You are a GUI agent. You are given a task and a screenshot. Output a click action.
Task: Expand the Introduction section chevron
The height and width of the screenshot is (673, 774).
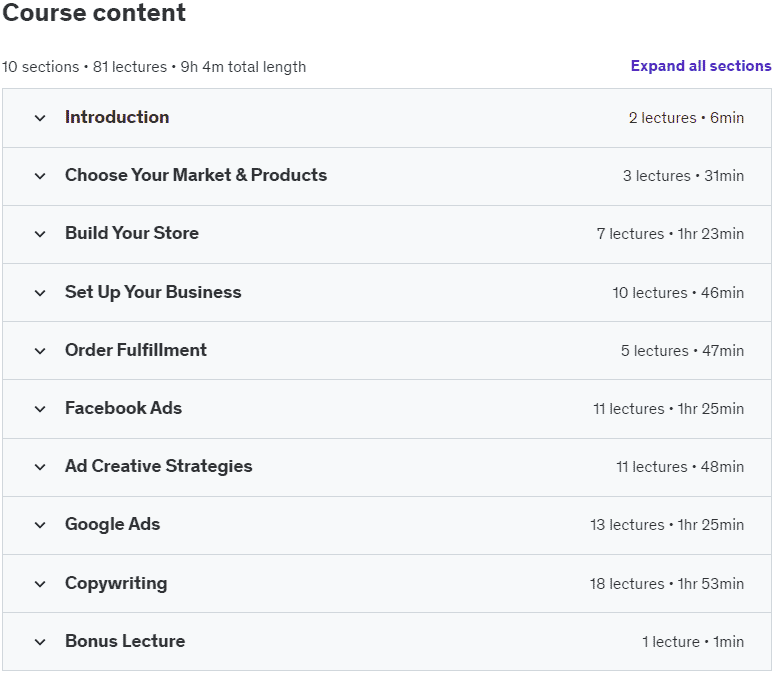pos(40,118)
